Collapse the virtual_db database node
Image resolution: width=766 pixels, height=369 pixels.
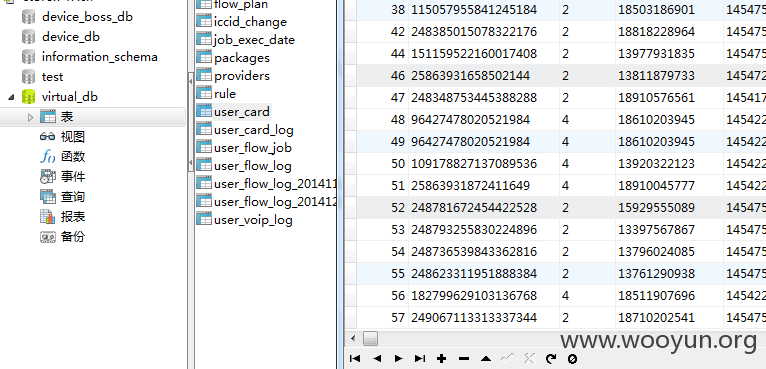[11, 97]
